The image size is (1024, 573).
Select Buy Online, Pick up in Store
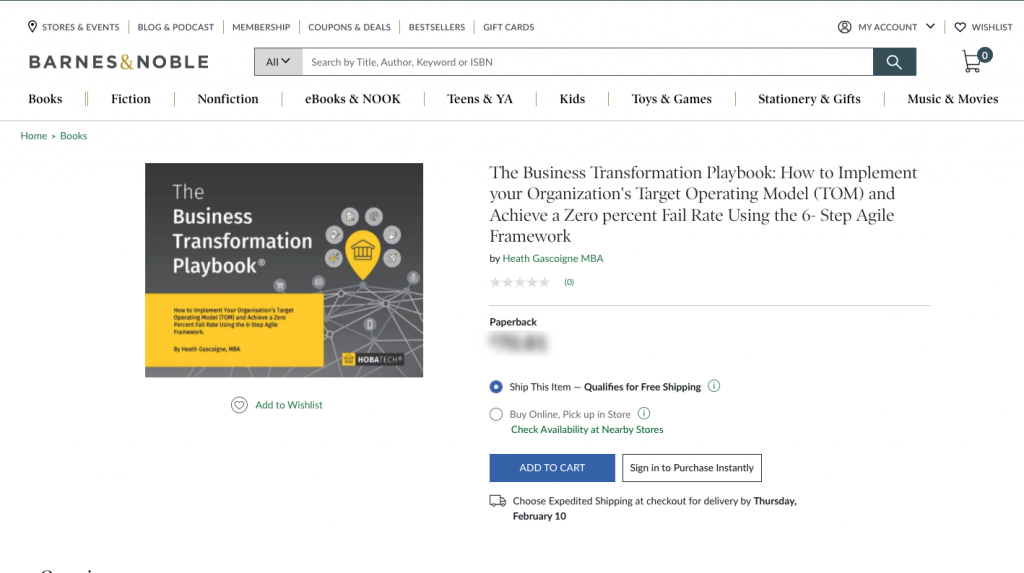(x=496, y=414)
